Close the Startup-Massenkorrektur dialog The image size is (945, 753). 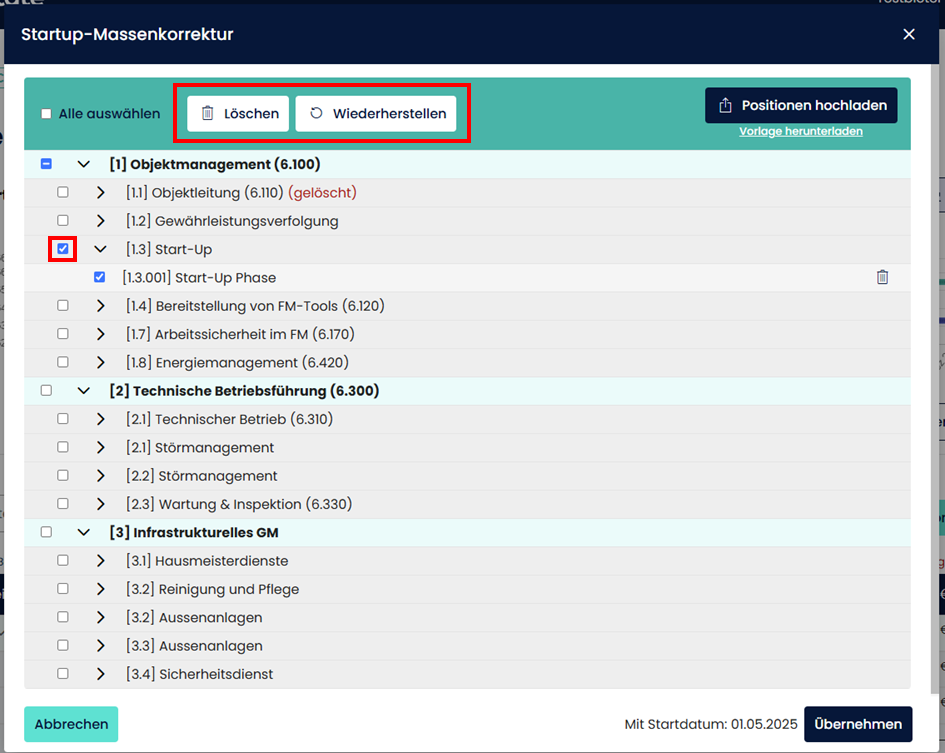click(908, 34)
